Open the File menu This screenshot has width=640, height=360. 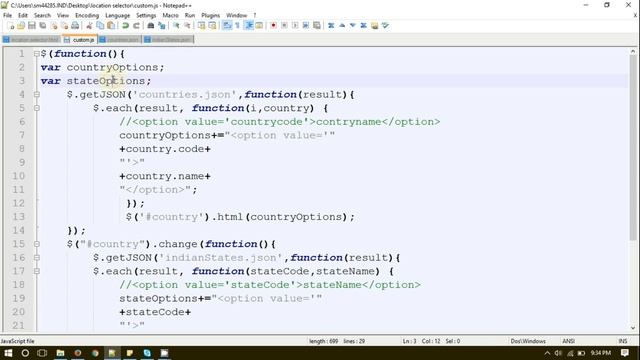click(7, 16)
